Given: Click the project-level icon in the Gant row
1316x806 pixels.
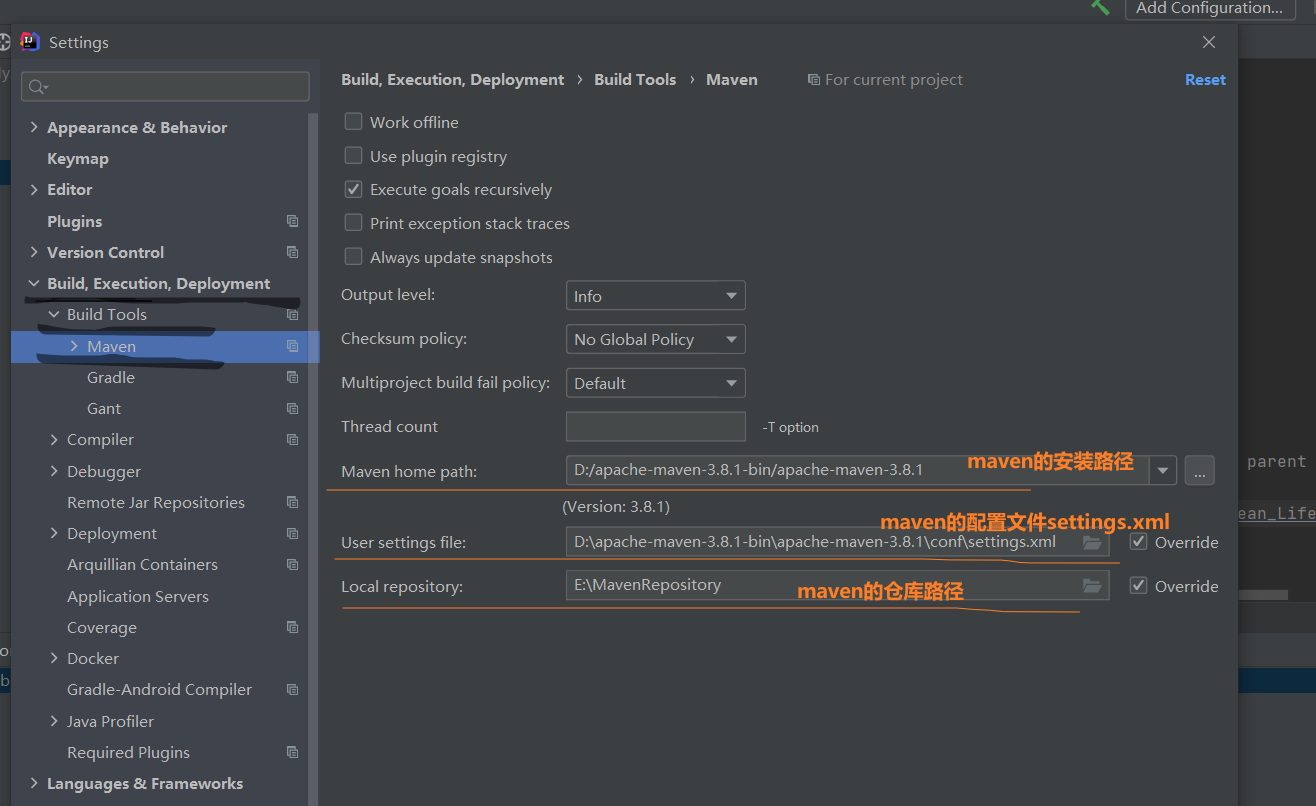Looking at the screenshot, I should (292, 408).
